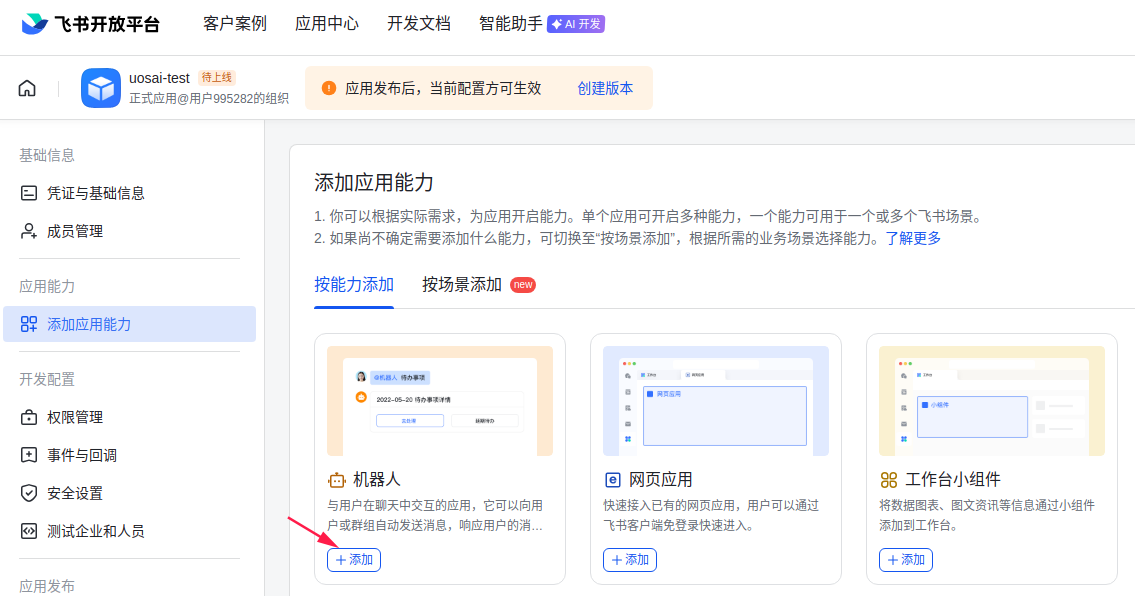Click the Feishu Open Platform logo
Screen dimensions: 1135x596
90,24
